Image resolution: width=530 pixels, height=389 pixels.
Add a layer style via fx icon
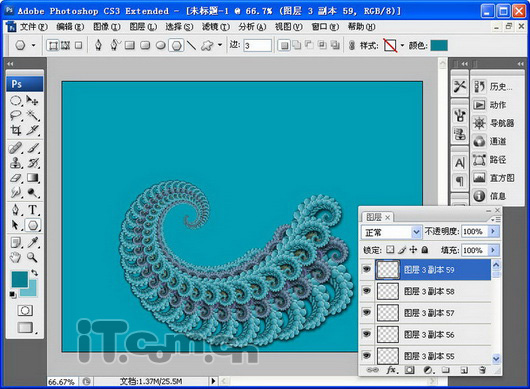(x=391, y=370)
